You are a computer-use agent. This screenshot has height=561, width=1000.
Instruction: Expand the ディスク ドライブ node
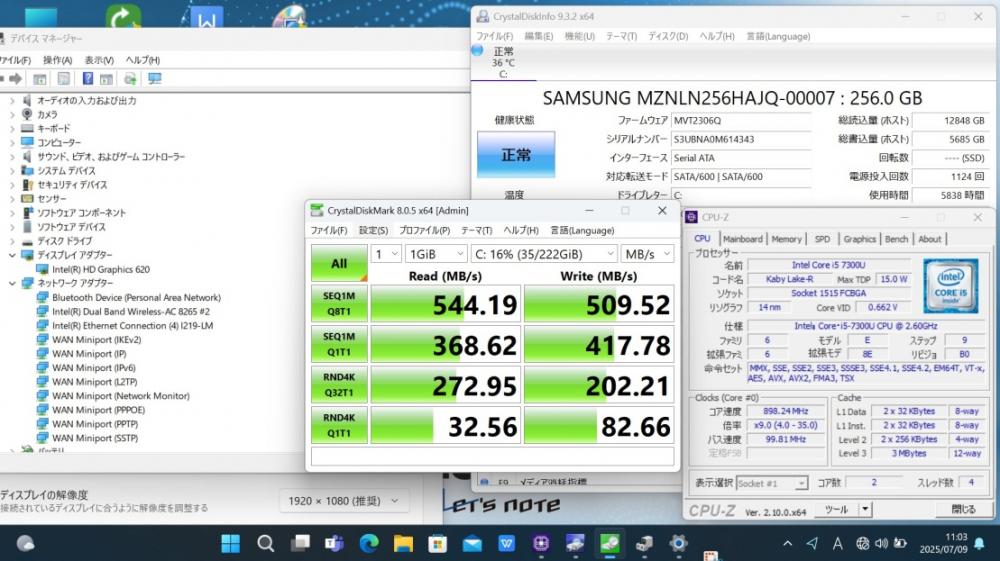(x=12, y=241)
